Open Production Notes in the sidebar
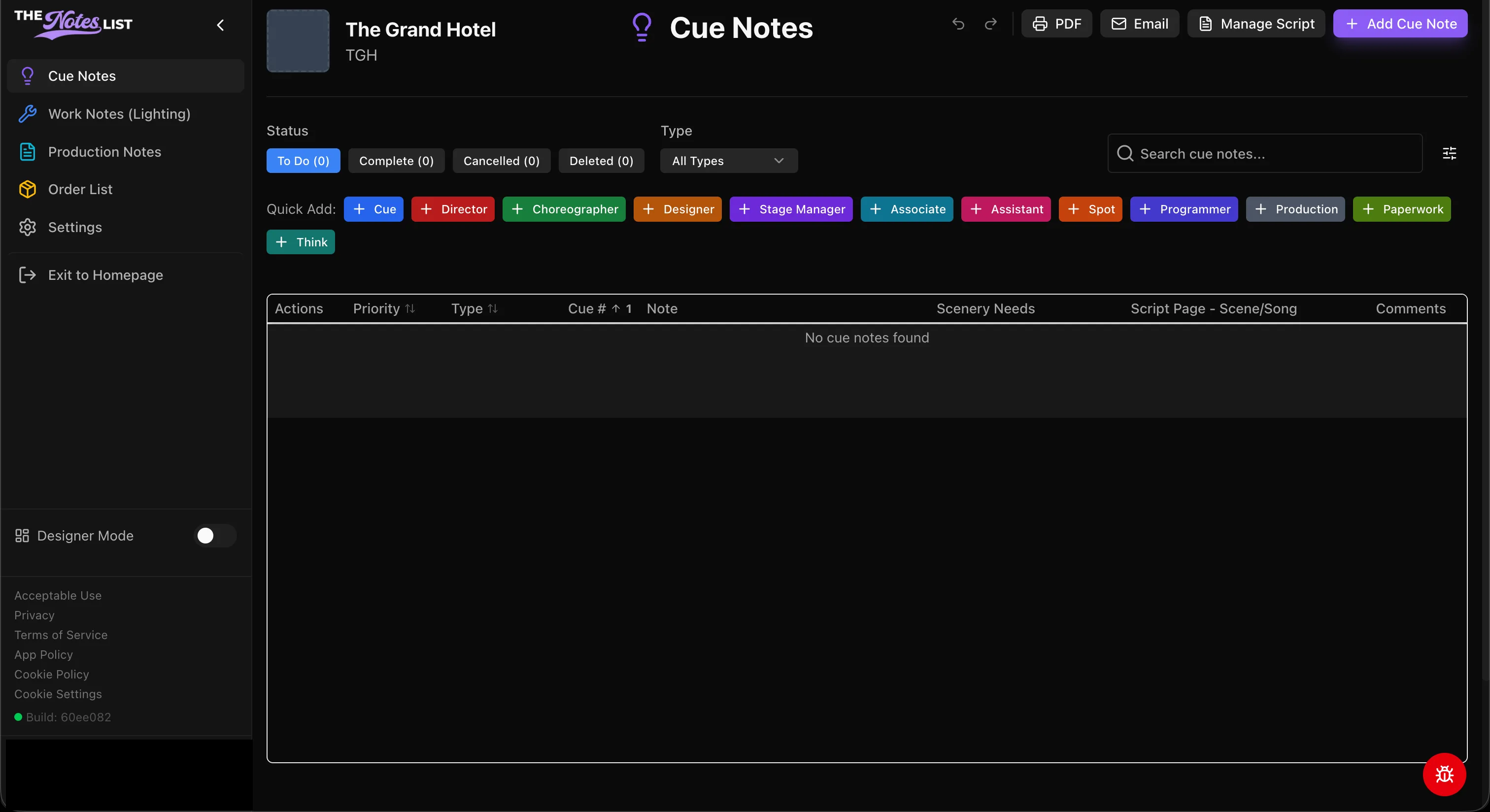 click(126, 152)
